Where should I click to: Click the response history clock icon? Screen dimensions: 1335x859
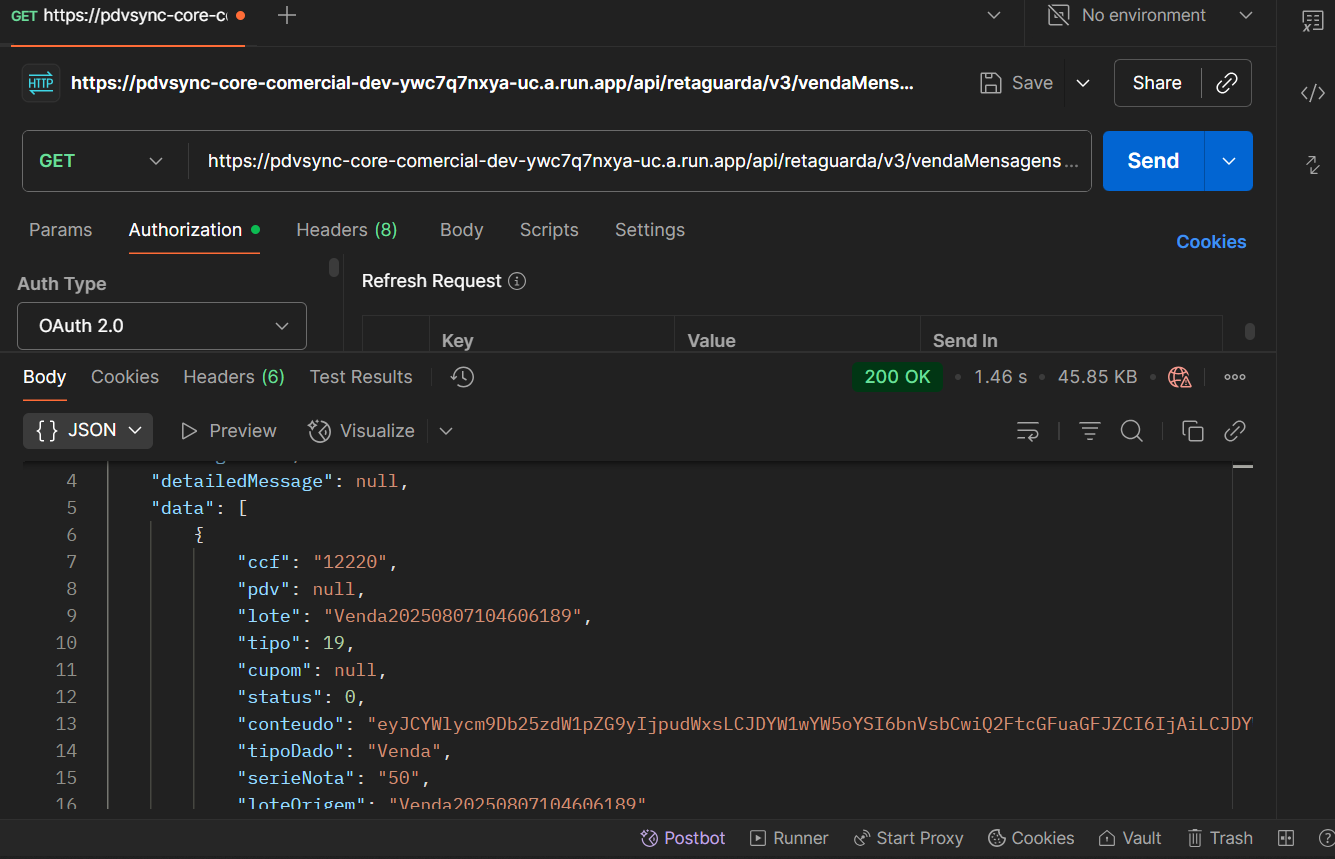tap(462, 377)
